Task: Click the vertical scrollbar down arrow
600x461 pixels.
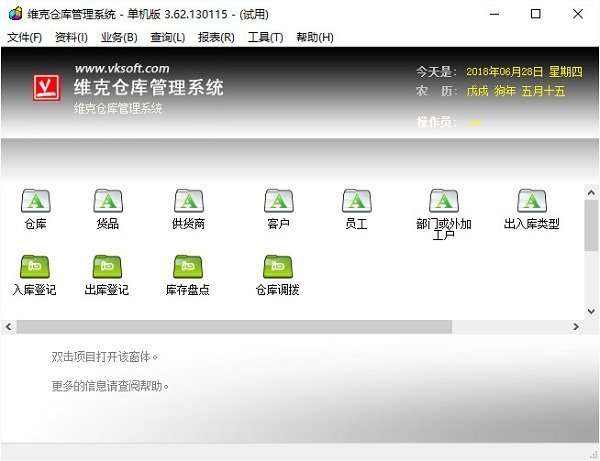Action: (x=591, y=311)
